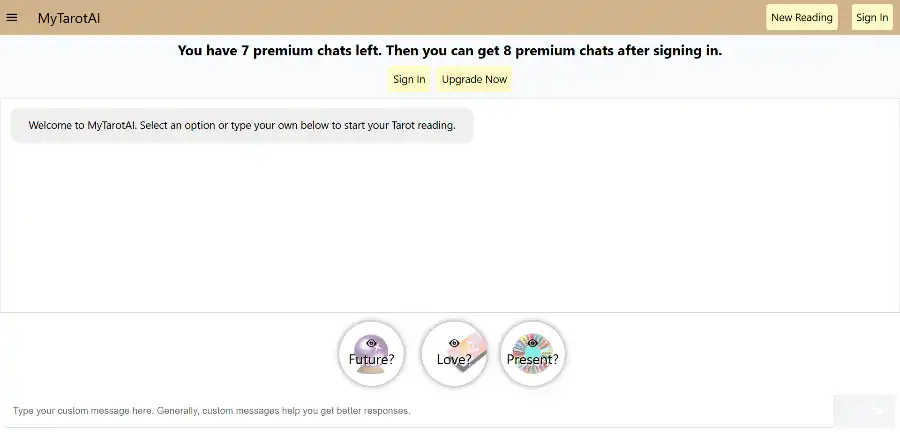900x432 pixels.
Task: Click the word Love? on the card circle
Action: [454, 359]
